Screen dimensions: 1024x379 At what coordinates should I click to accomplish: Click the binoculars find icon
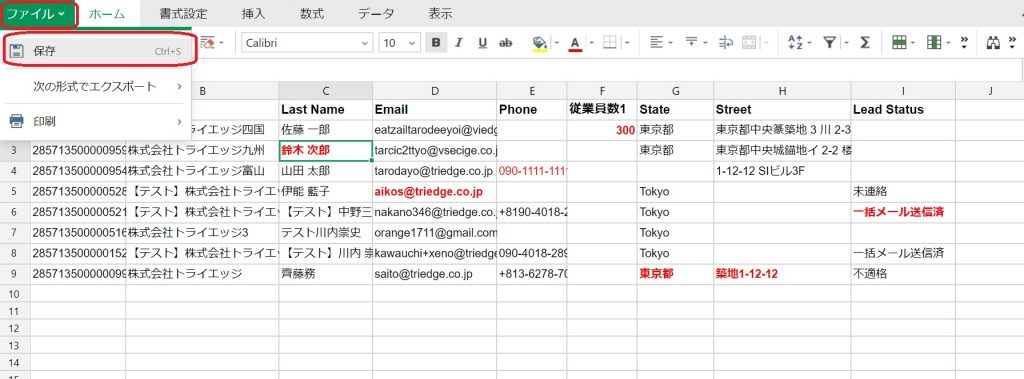pos(993,42)
